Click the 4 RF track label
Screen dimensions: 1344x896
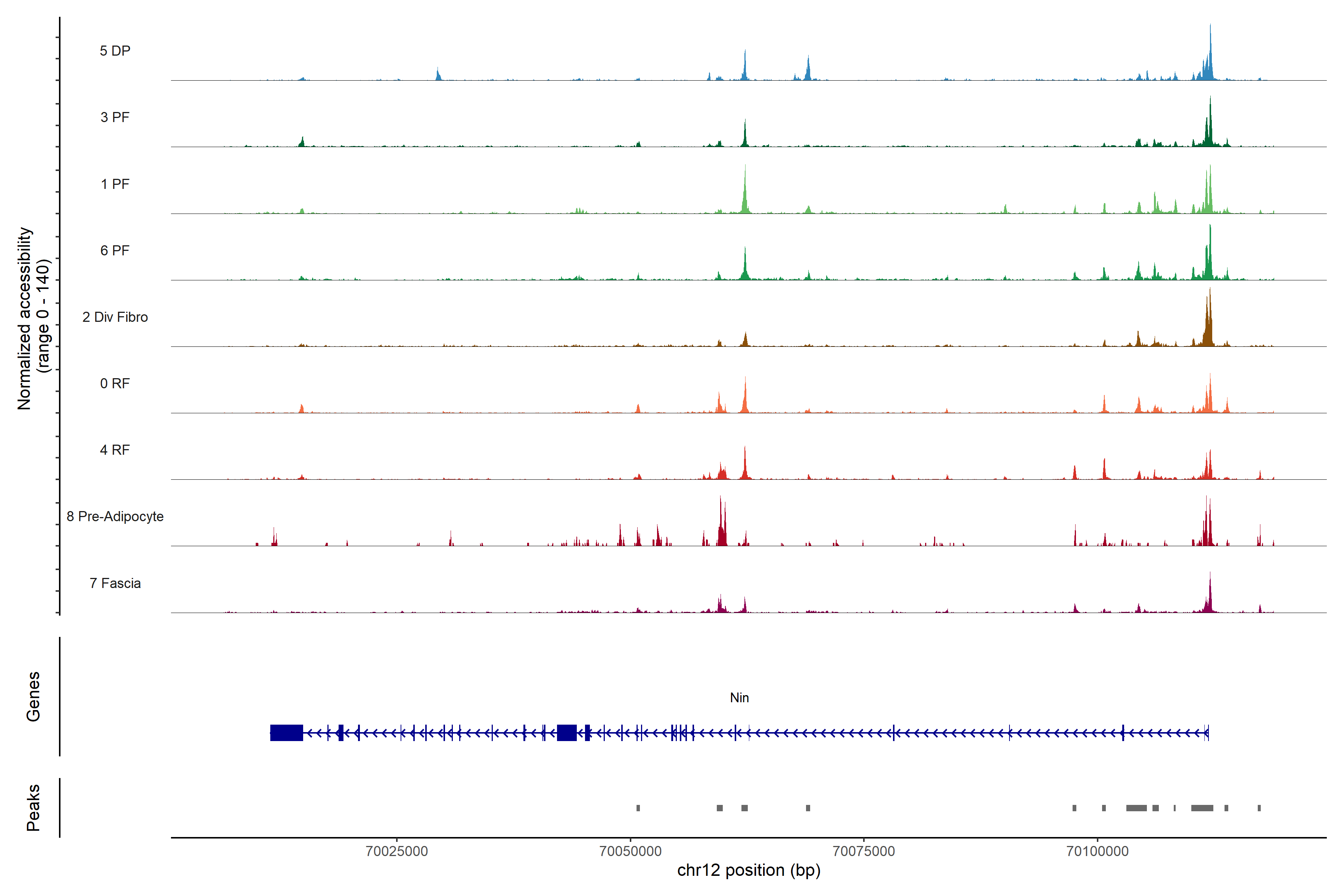[x=115, y=450]
